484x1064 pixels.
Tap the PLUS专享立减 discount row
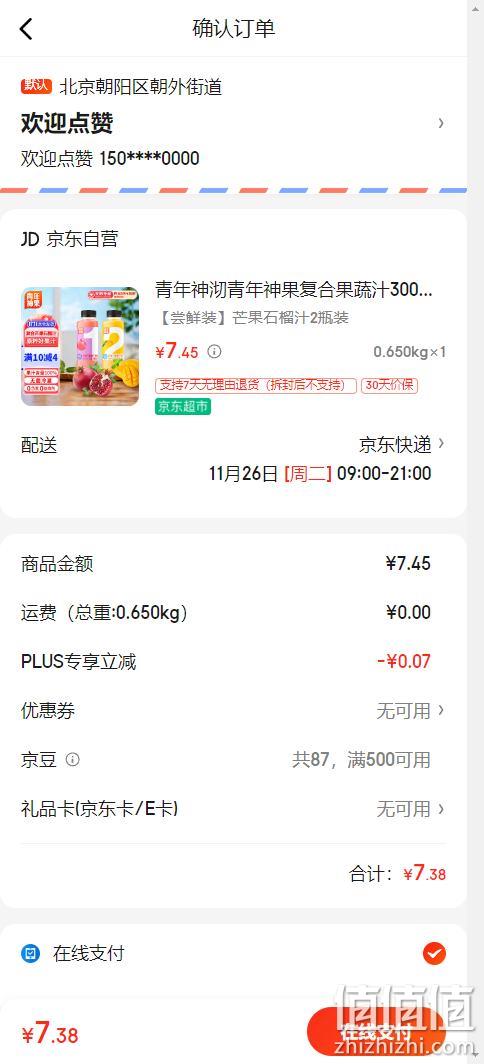tap(234, 661)
